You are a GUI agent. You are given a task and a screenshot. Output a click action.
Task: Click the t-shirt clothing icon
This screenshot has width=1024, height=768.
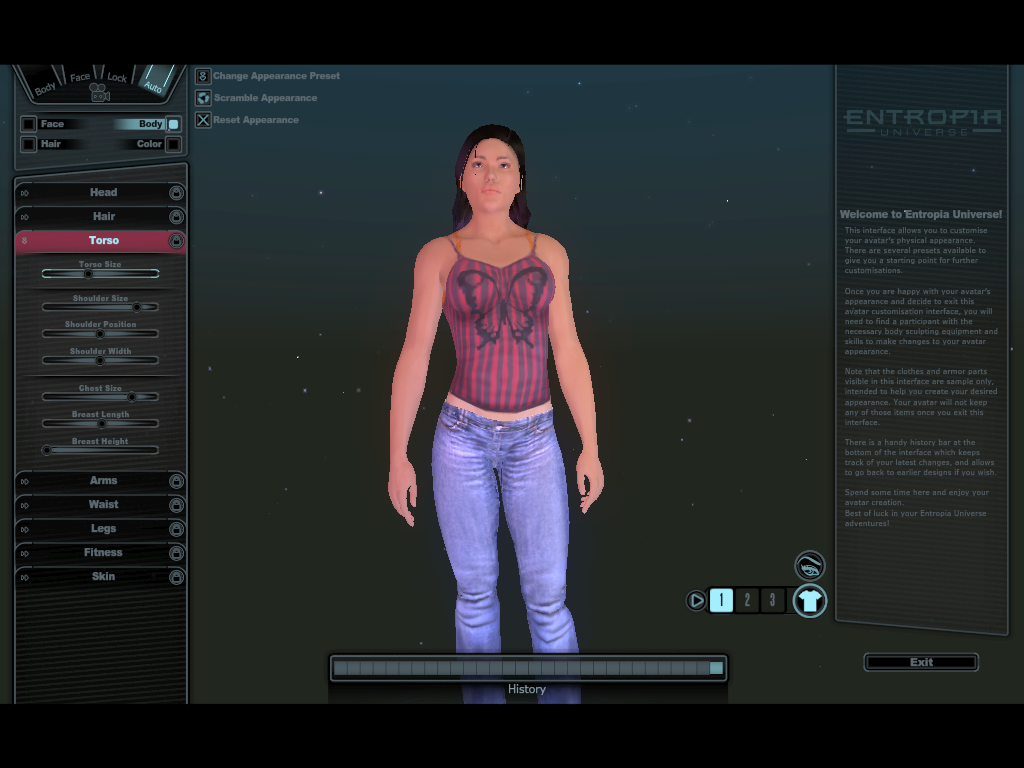tap(810, 601)
